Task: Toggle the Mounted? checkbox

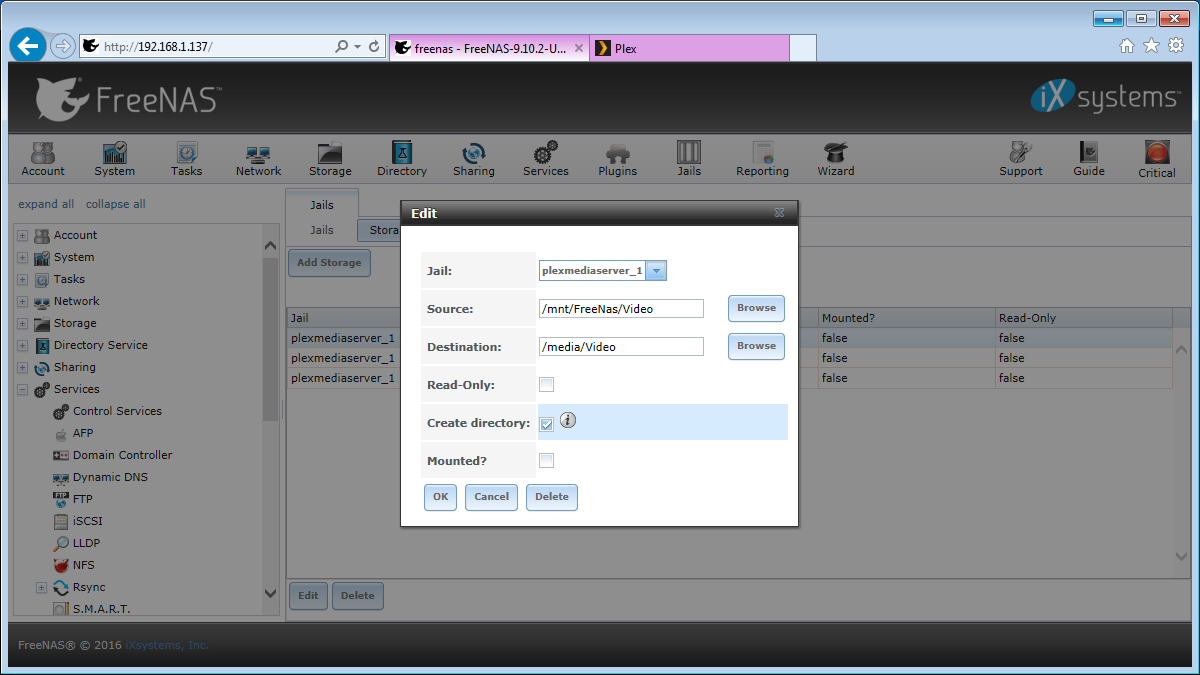Action: tap(547, 461)
